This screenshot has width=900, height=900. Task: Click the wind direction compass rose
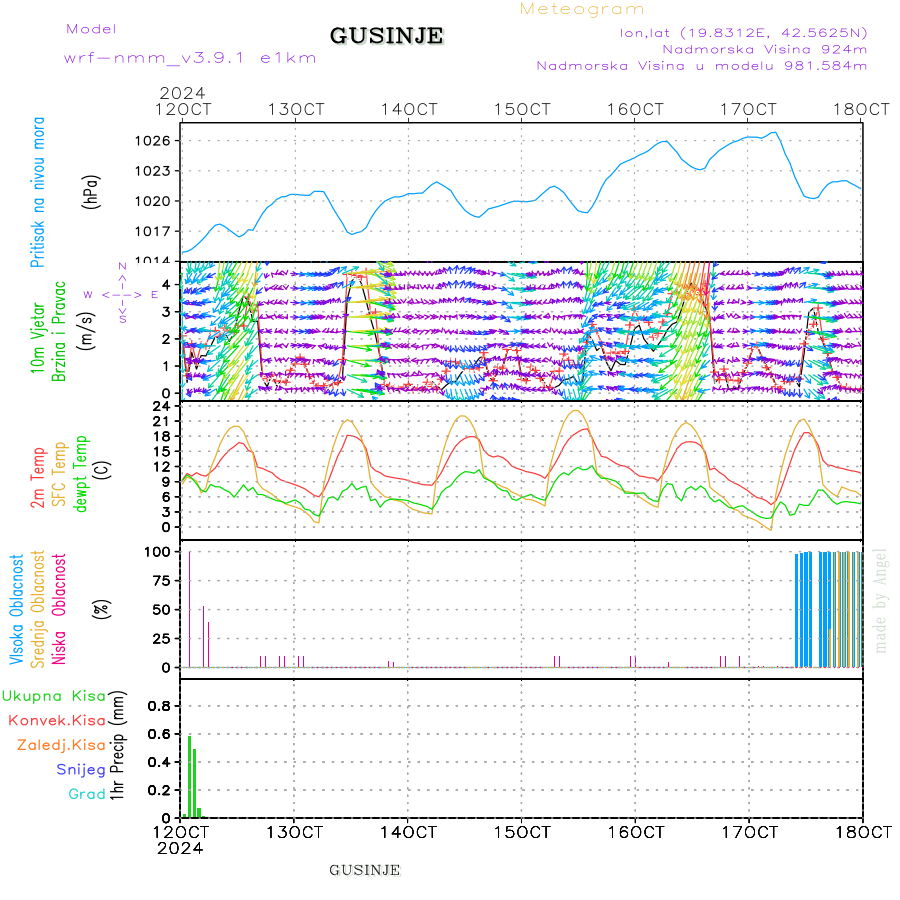click(122, 293)
